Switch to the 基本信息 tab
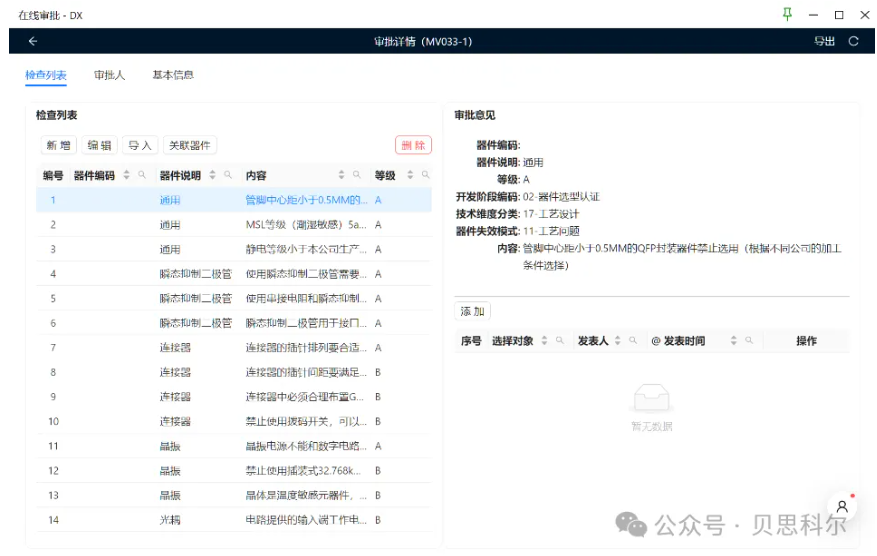 point(173,75)
